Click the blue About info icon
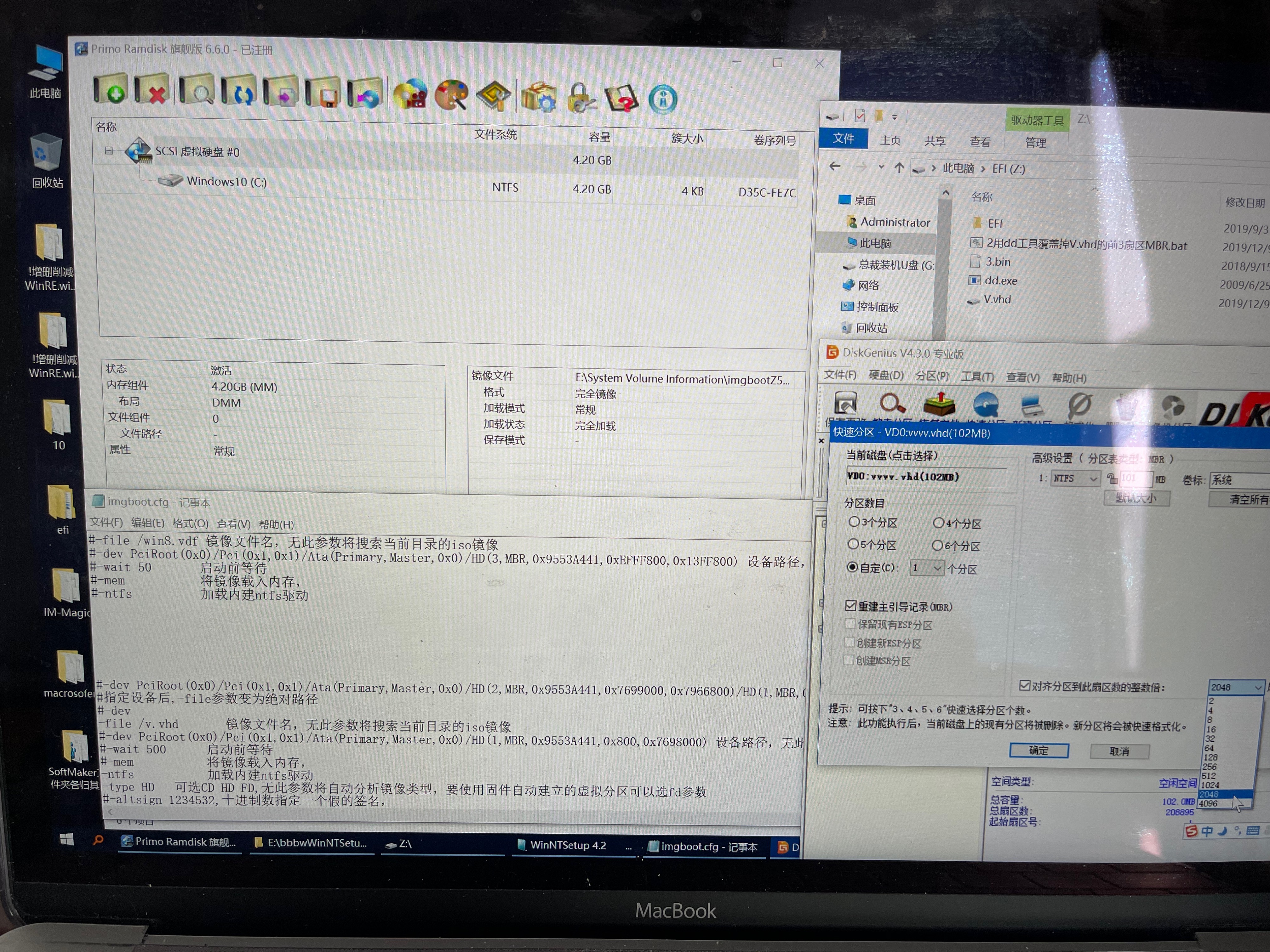 tap(663, 99)
